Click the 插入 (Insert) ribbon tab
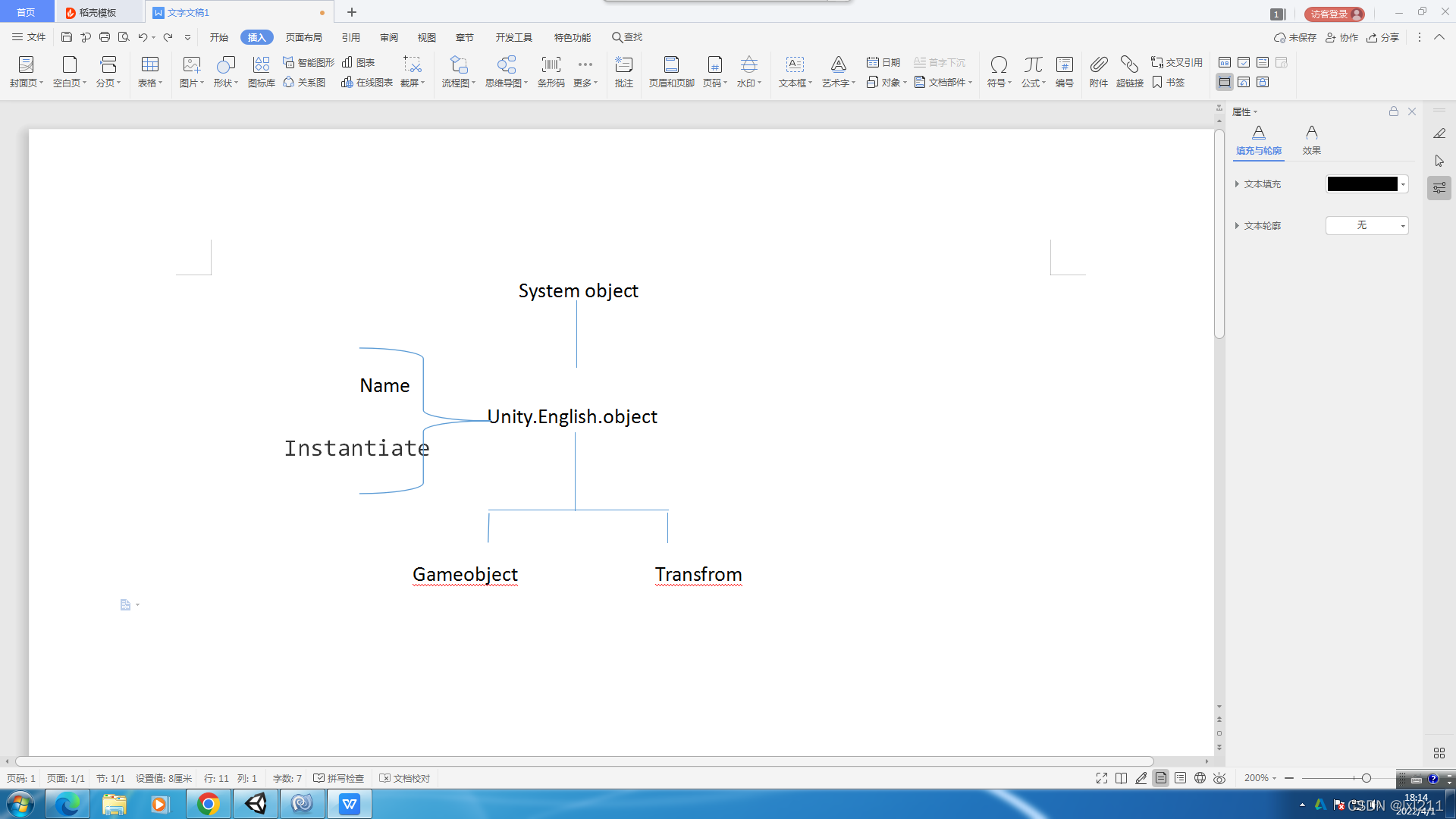1456x819 pixels. 258,37
